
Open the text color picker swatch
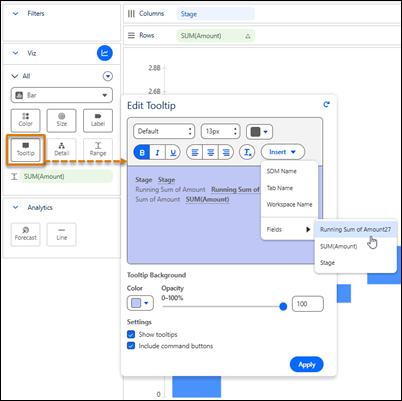[259, 132]
